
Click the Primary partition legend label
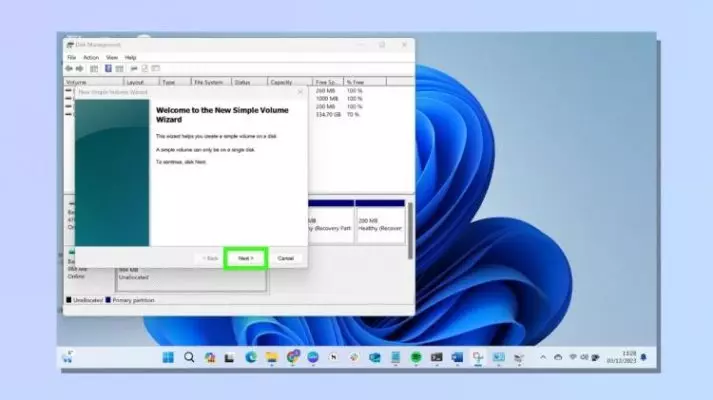[133, 300]
